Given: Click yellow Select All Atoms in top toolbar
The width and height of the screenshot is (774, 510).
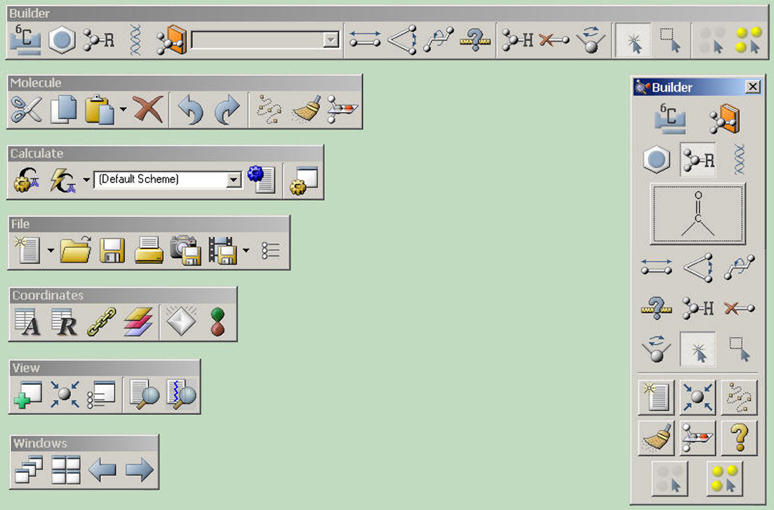Looking at the screenshot, I should (748, 40).
